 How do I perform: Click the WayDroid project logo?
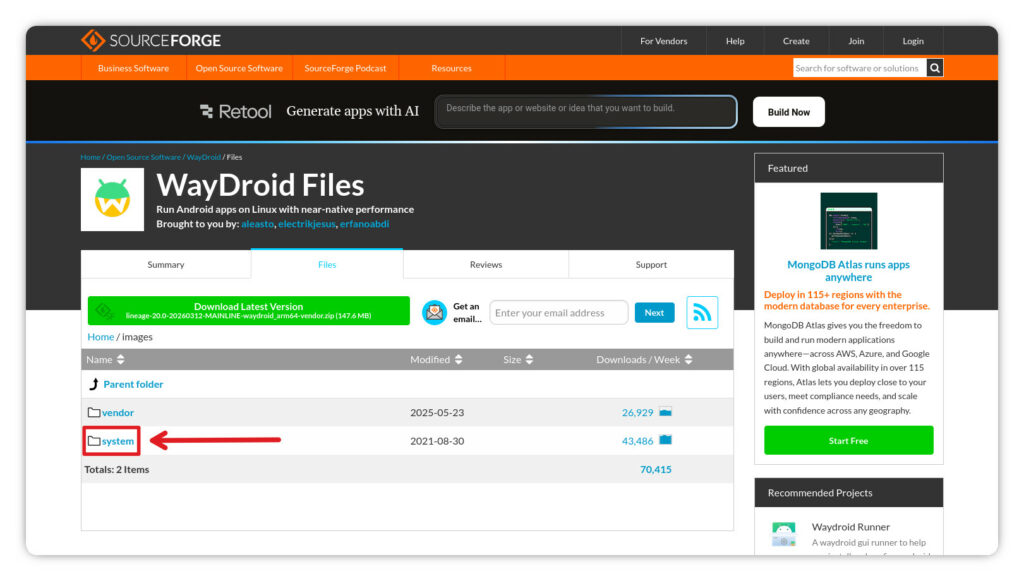112,199
